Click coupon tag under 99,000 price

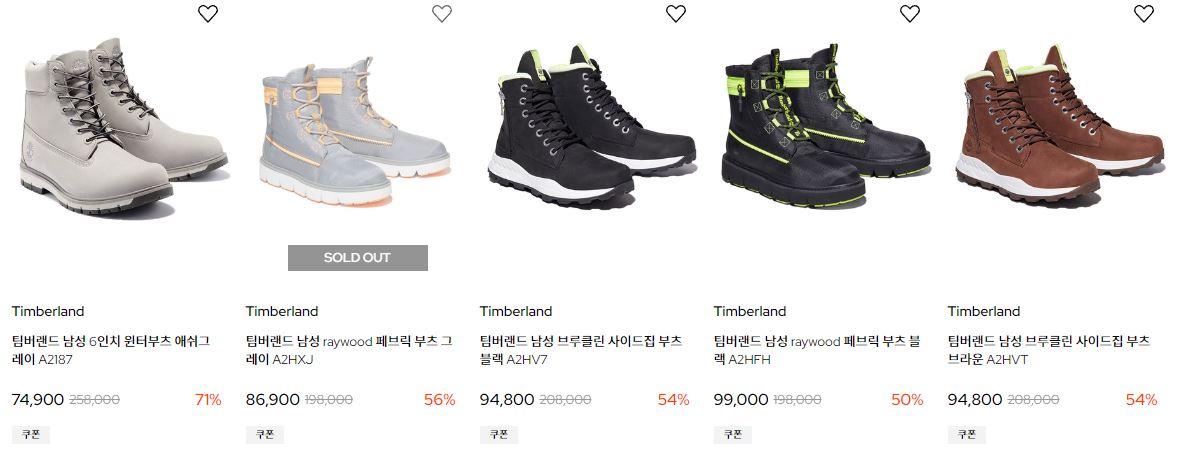tap(733, 435)
